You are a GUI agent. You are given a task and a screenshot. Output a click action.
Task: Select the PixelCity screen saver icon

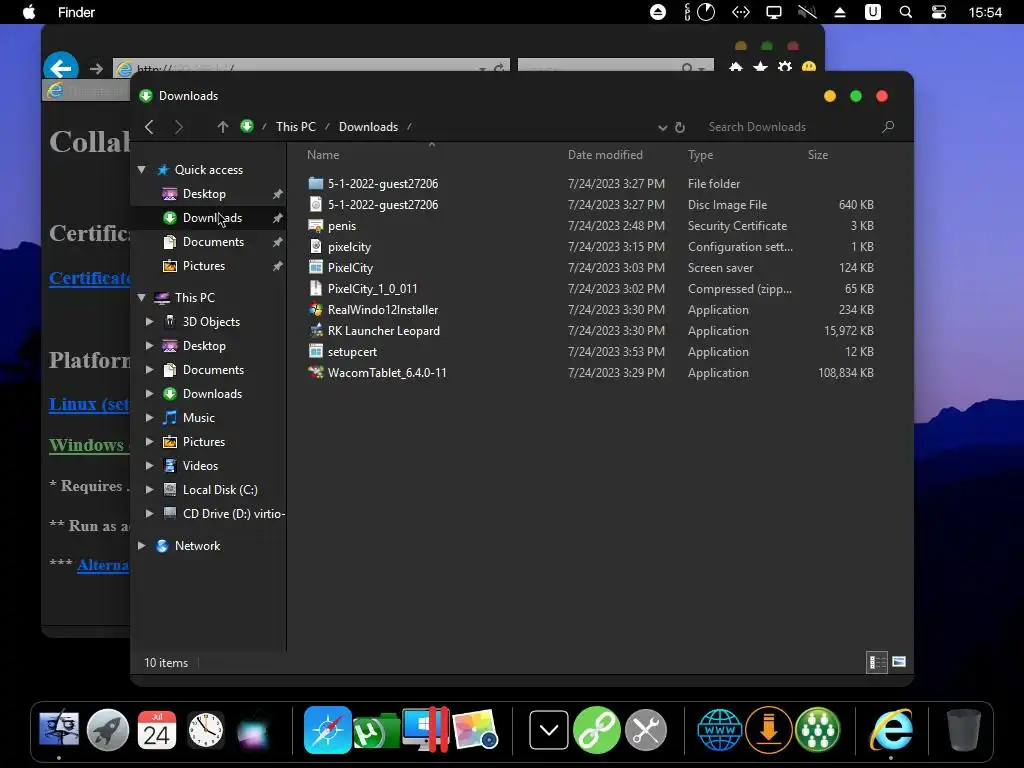click(315, 268)
